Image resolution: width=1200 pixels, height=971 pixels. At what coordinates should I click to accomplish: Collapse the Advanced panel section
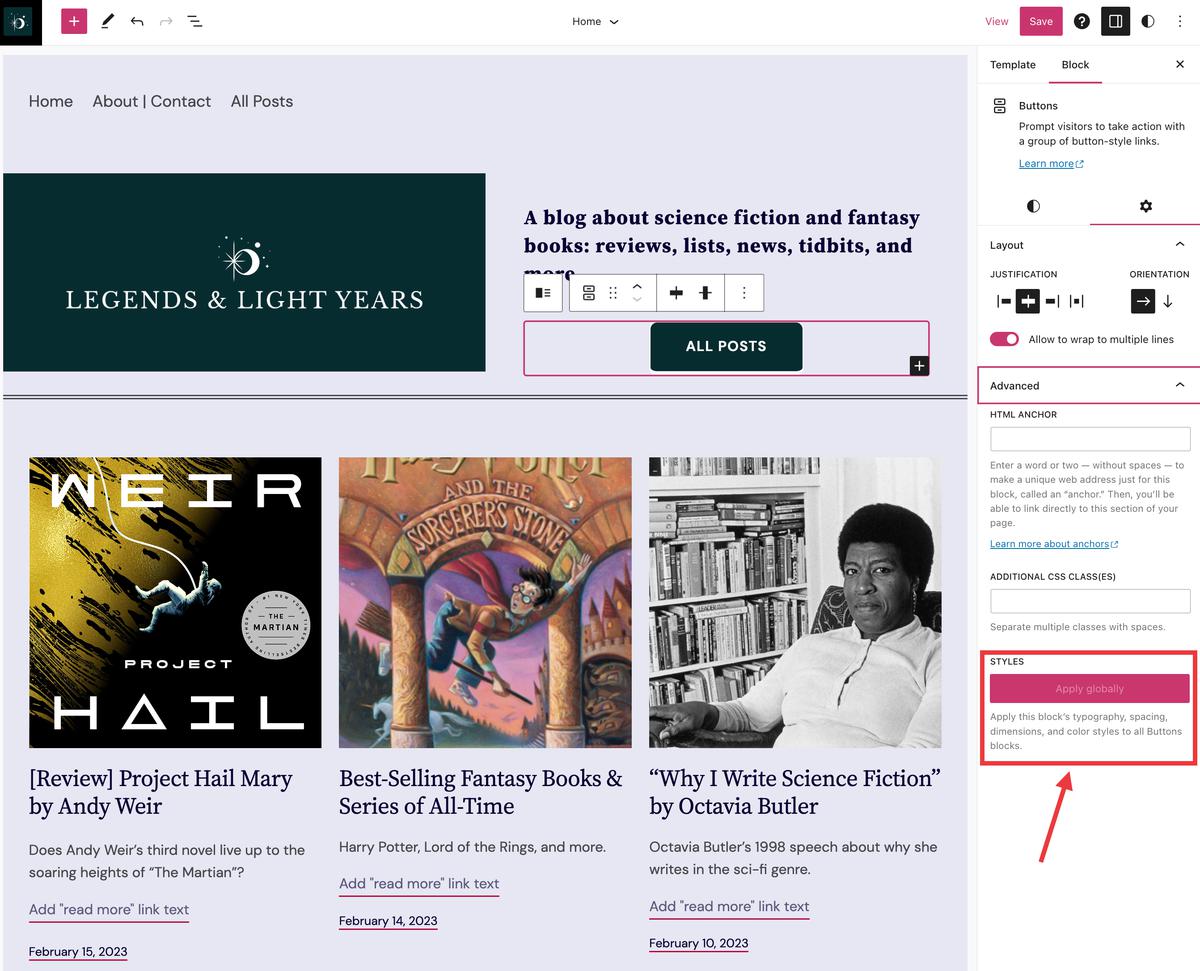[x=1180, y=385]
